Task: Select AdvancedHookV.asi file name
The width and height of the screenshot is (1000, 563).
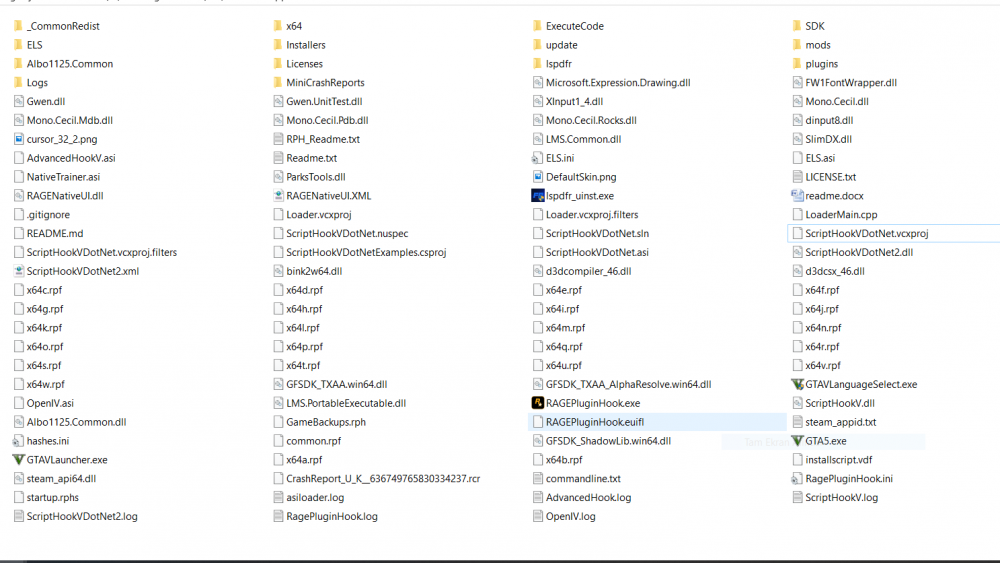Action: pos(71,158)
